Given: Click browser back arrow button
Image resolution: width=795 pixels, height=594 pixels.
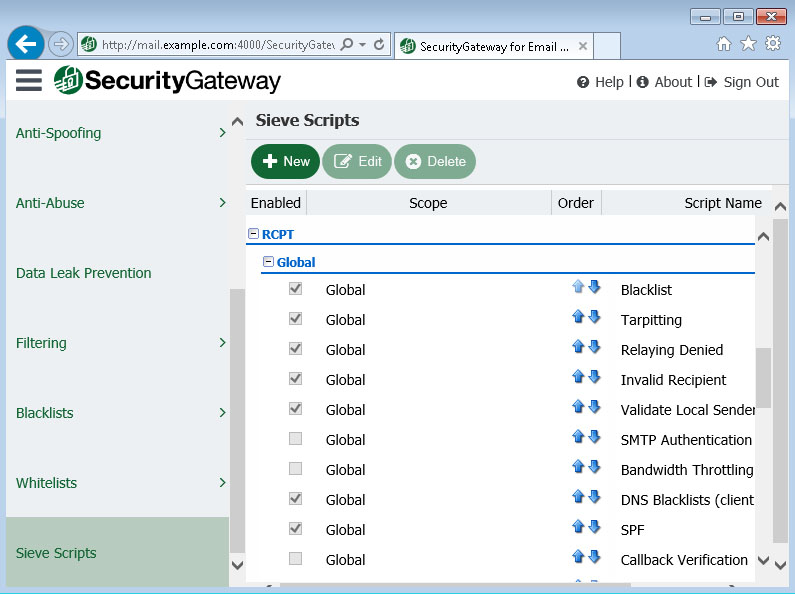Looking at the screenshot, I should [27, 44].
